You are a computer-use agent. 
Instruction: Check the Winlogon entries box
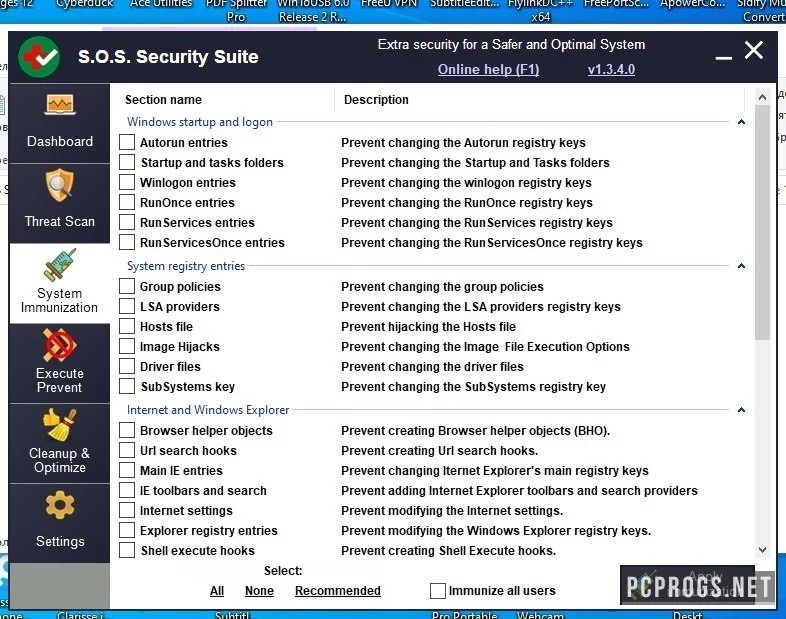pos(127,182)
